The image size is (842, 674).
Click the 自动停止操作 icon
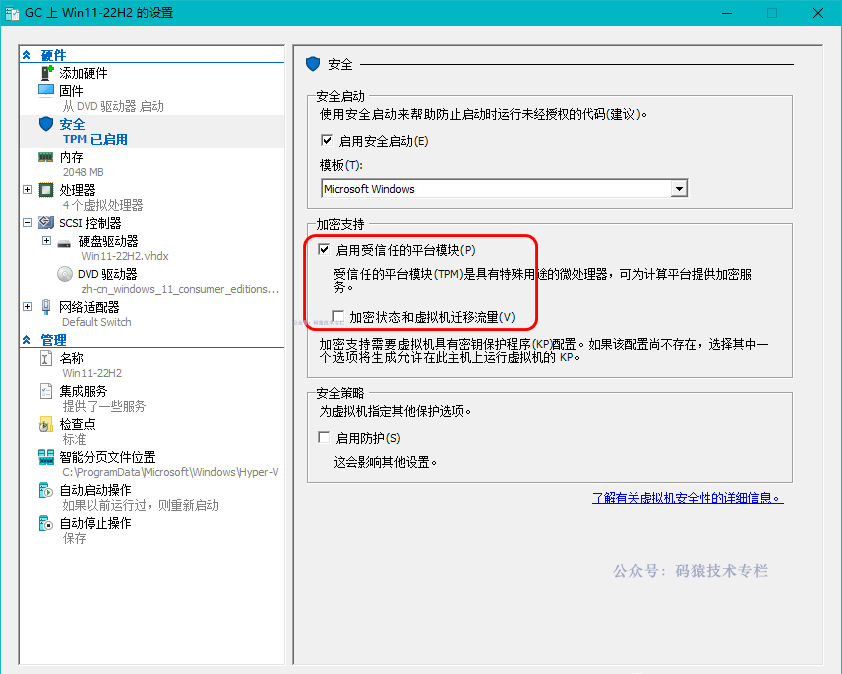(46, 523)
